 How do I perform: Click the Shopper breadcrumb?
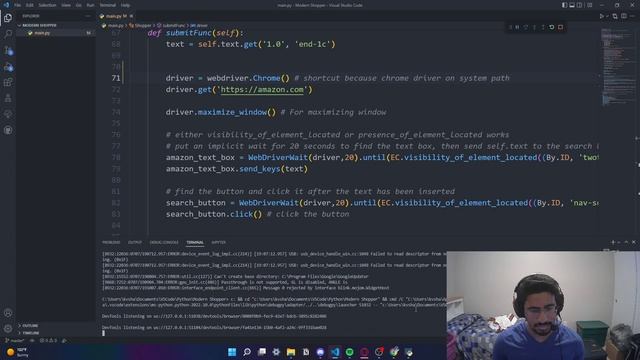140,25
